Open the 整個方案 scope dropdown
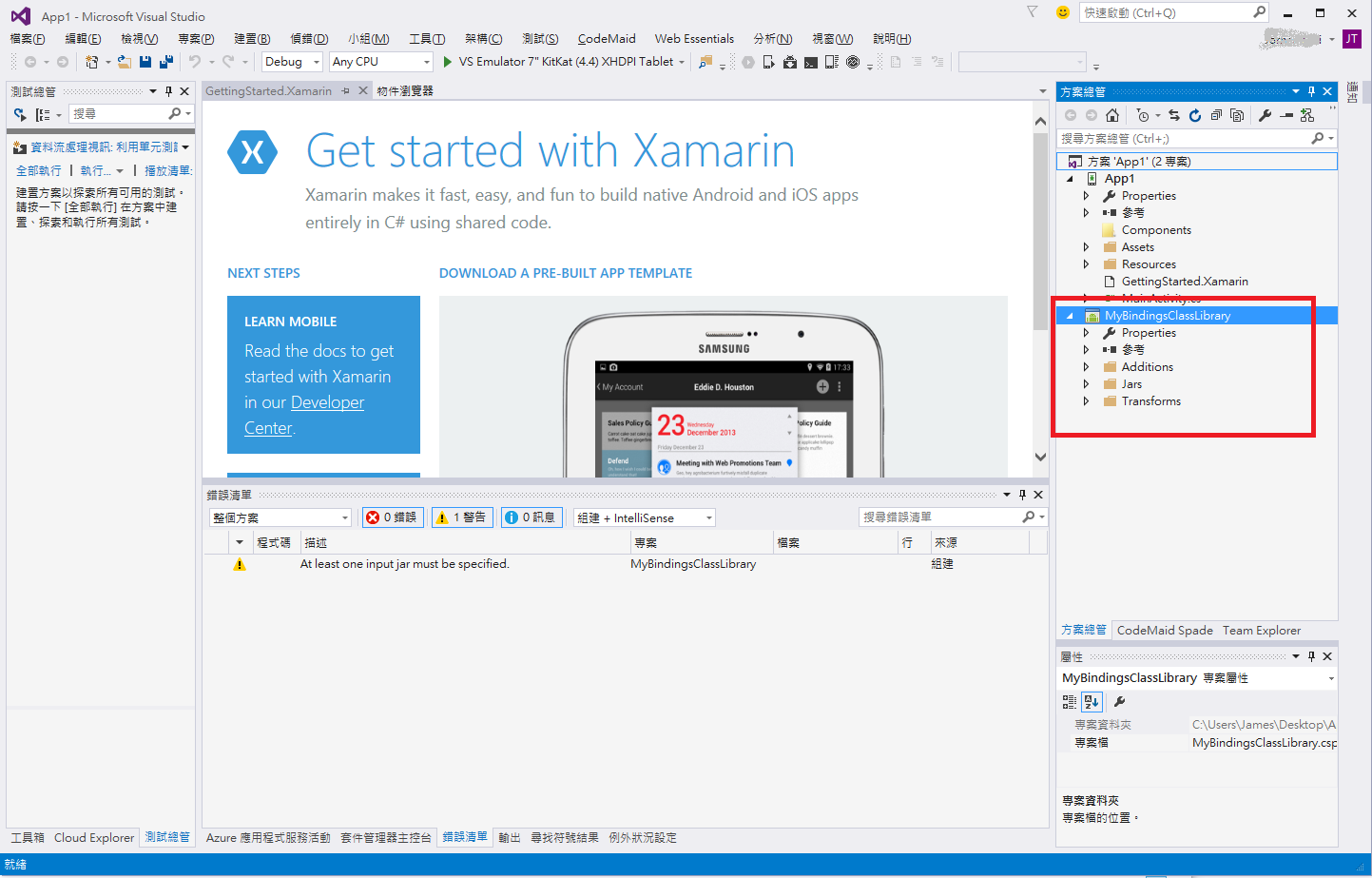 pos(280,517)
